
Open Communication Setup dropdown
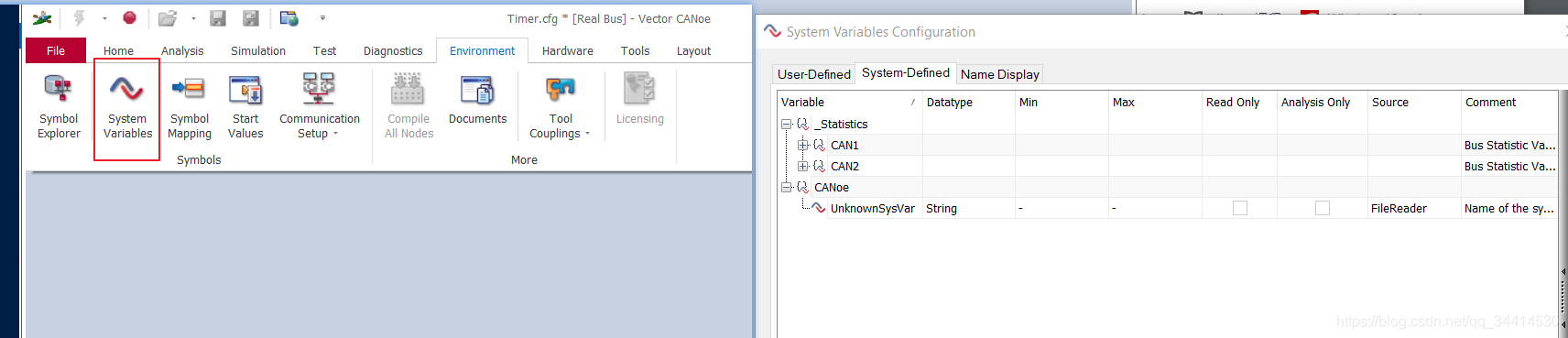point(320,106)
